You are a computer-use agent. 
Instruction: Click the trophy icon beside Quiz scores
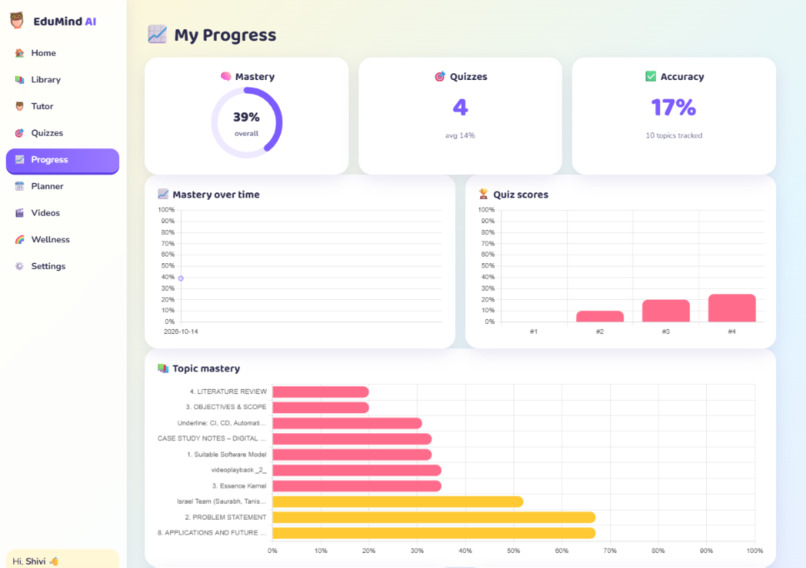coord(483,194)
